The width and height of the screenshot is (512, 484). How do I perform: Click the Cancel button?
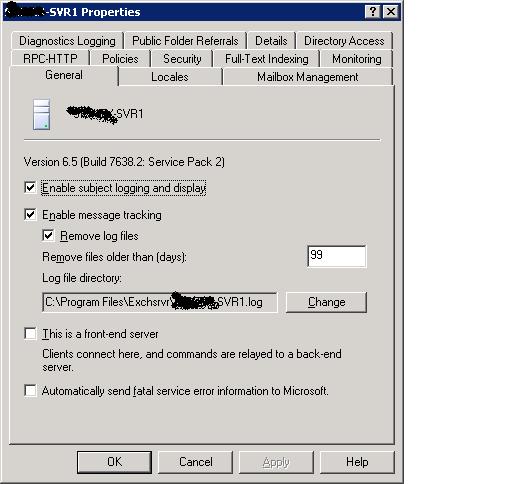tap(196, 462)
